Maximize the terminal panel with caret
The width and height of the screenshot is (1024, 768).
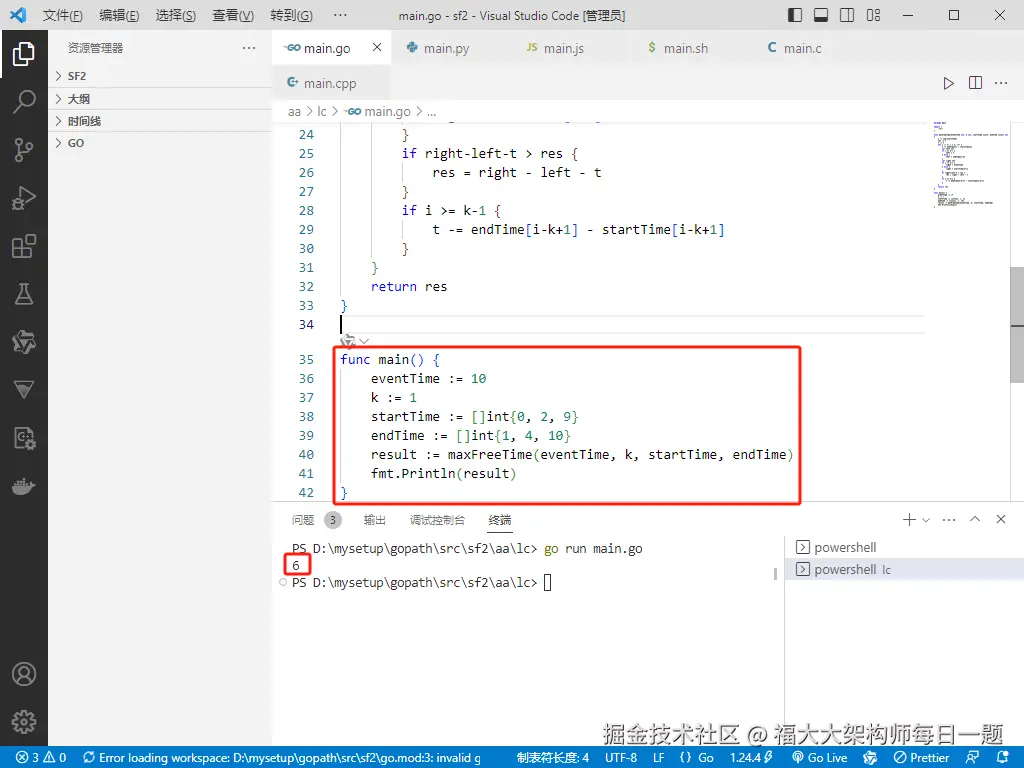975,519
